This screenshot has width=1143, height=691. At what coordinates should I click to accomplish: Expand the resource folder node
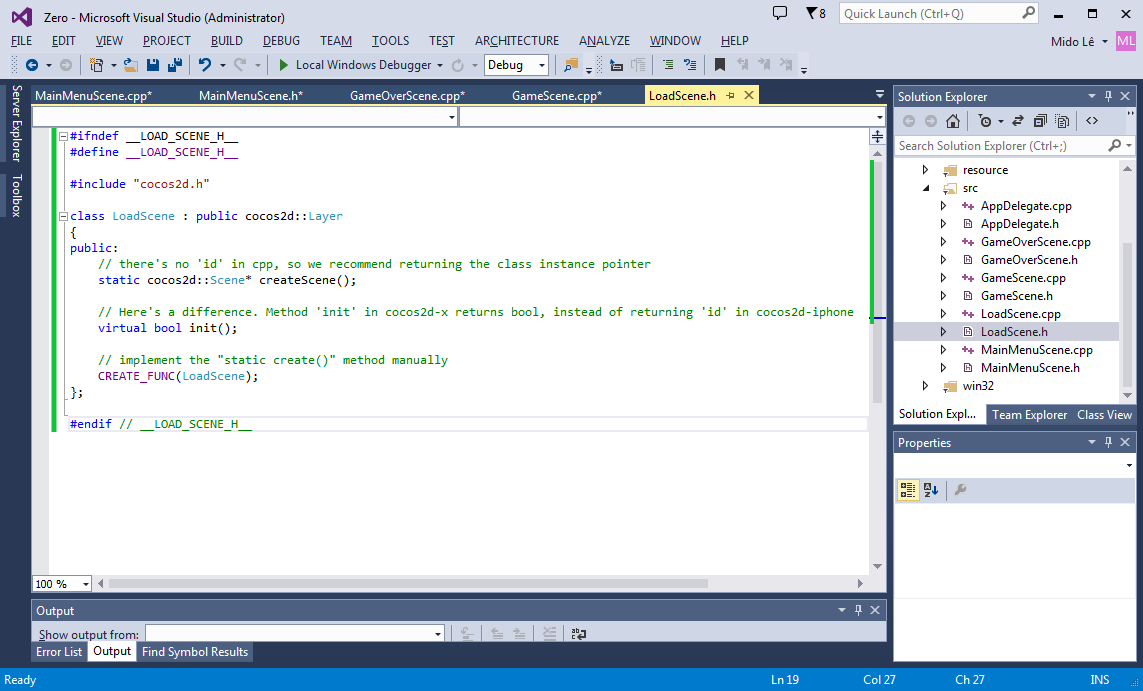point(926,170)
